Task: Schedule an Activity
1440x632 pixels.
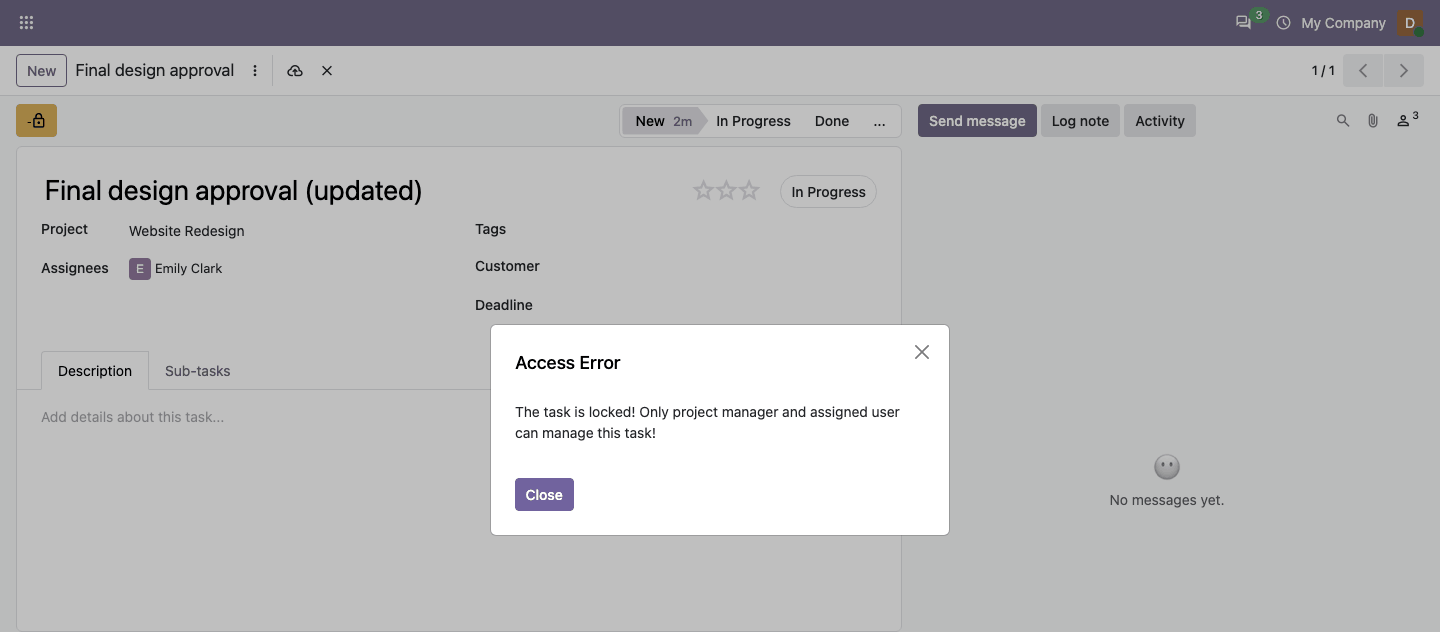Action: coord(1160,121)
